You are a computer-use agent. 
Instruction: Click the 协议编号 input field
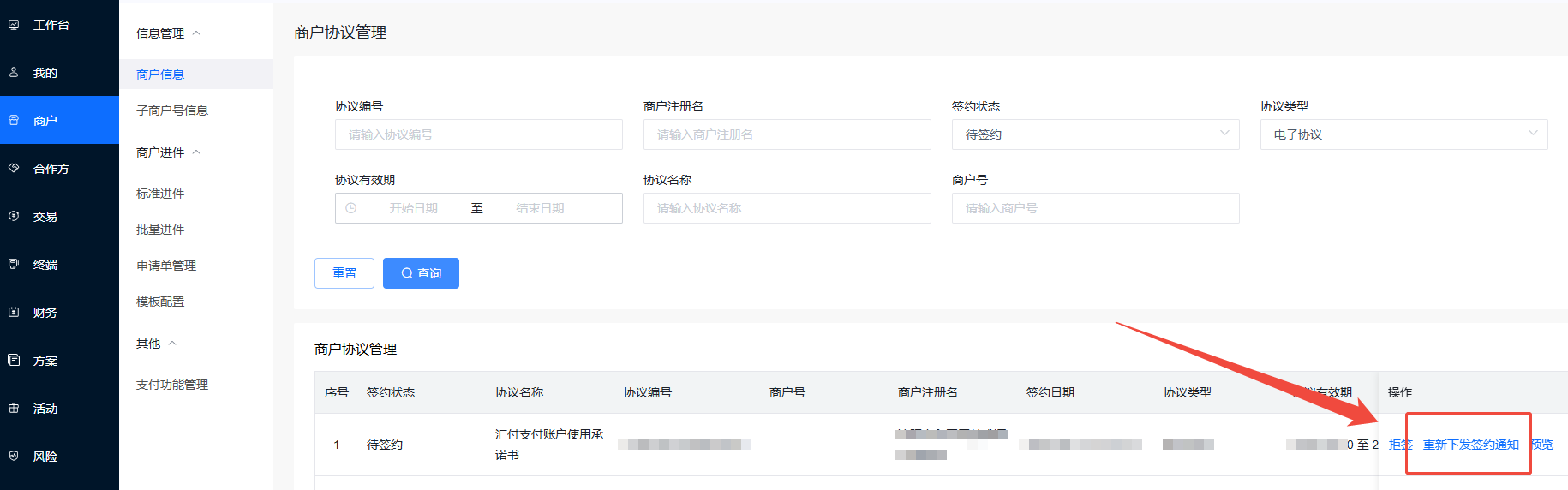click(478, 134)
